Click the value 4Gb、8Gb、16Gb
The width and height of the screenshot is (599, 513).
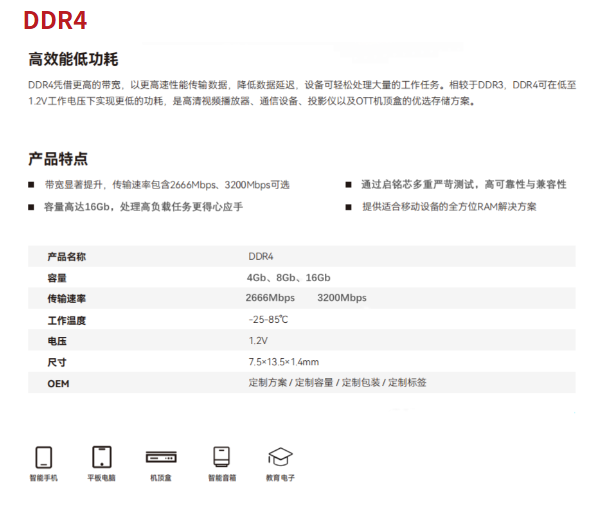pyautogui.click(x=288, y=278)
